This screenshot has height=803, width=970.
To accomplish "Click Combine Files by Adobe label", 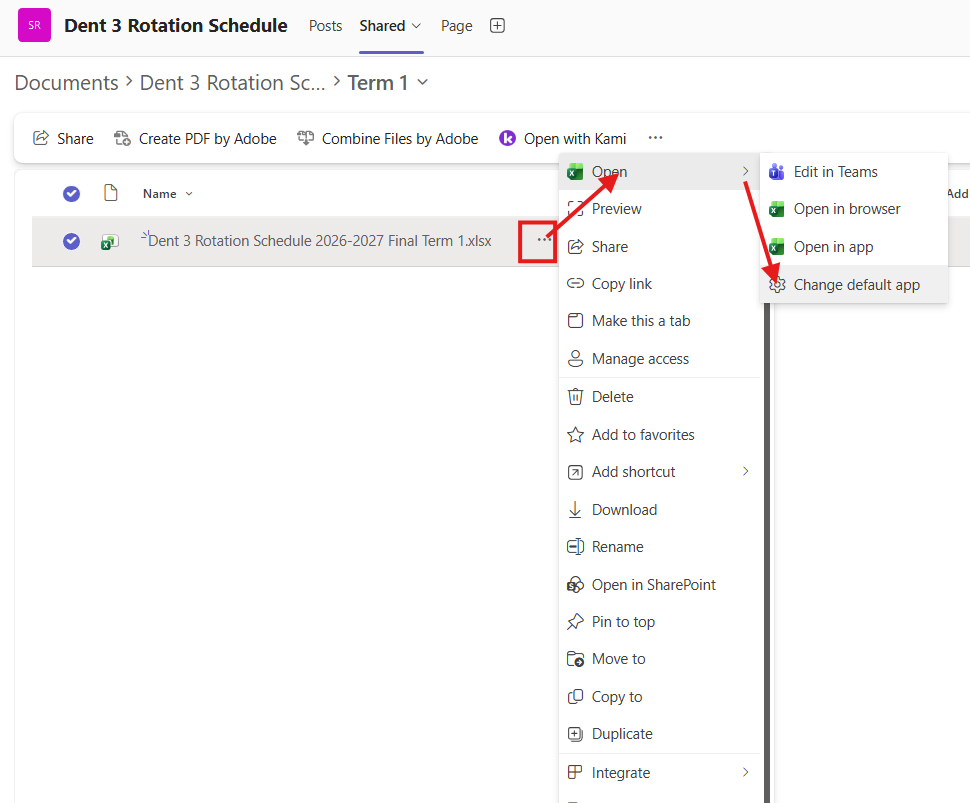I will (x=400, y=139).
